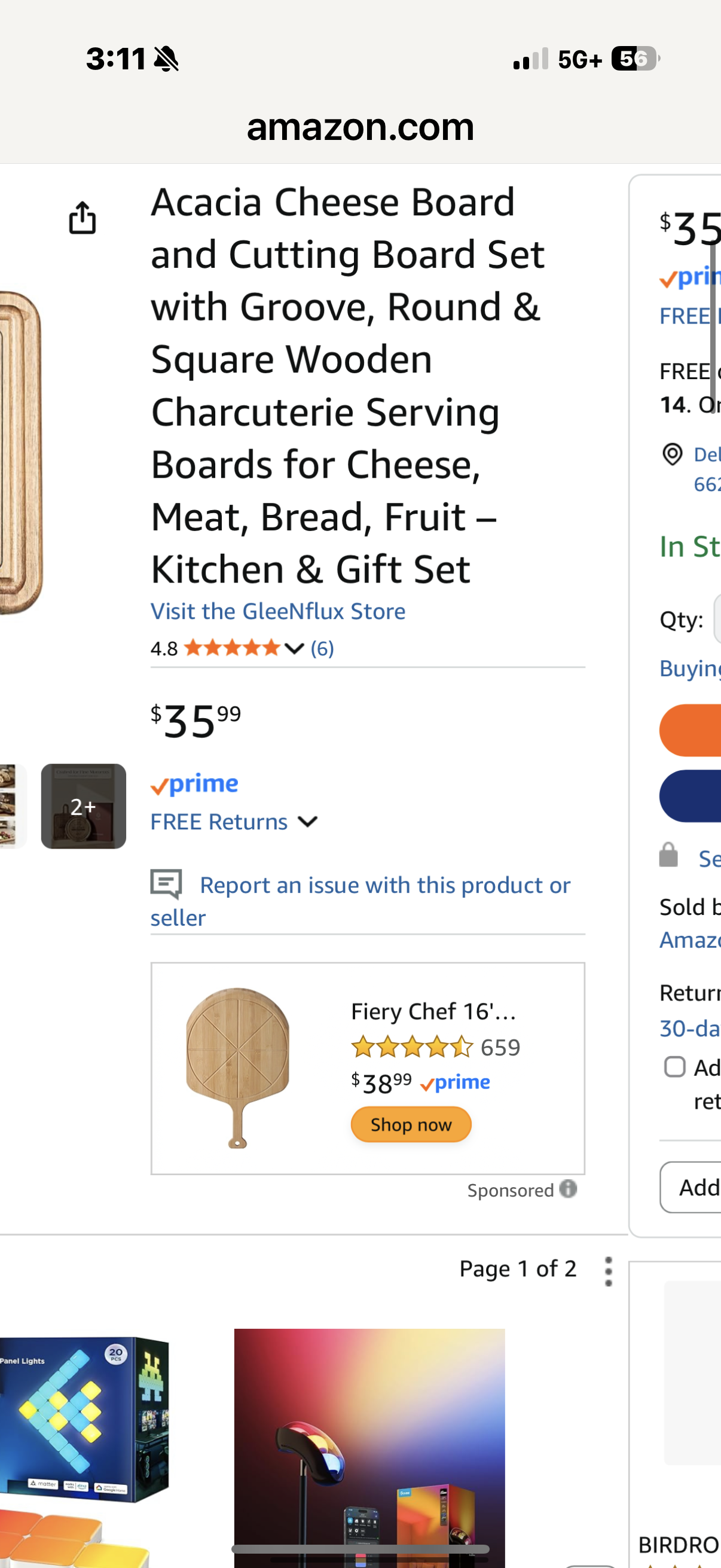Screen dimensions: 721x1568
Task: Click the Shop now button
Action: [411, 1124]
